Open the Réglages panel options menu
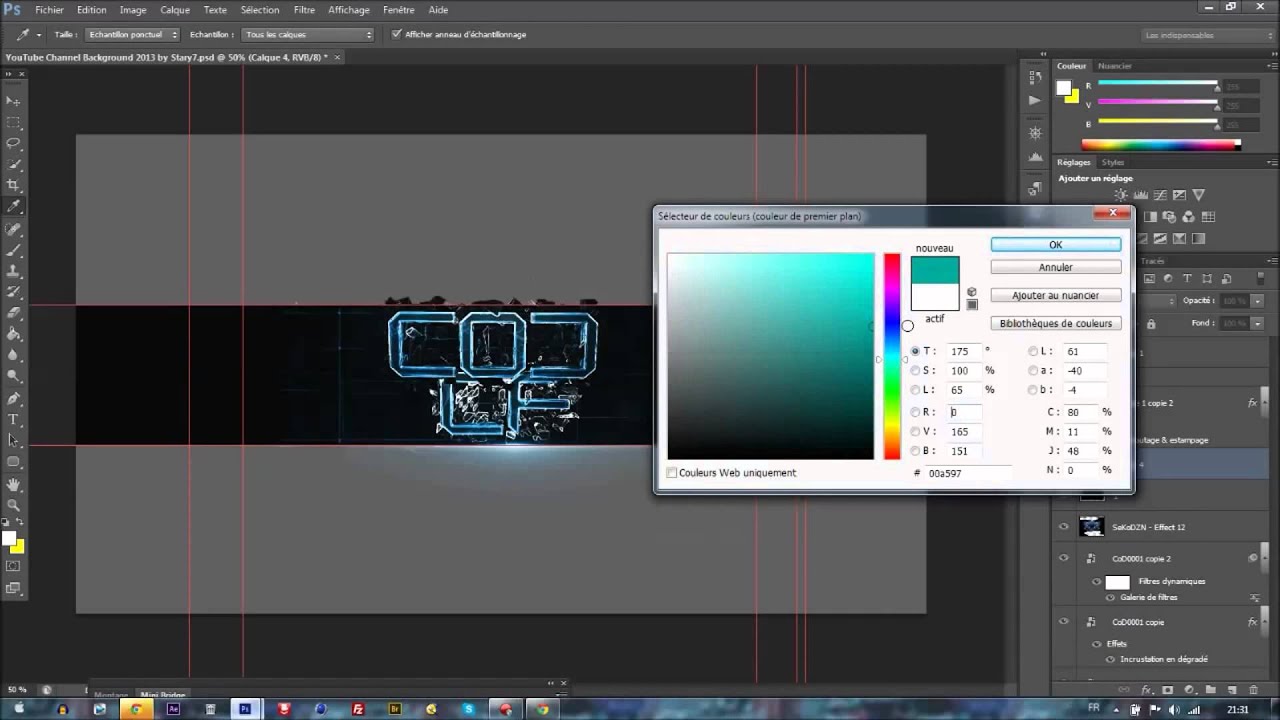1280x720 pixels. click(x=1271, y=162)
